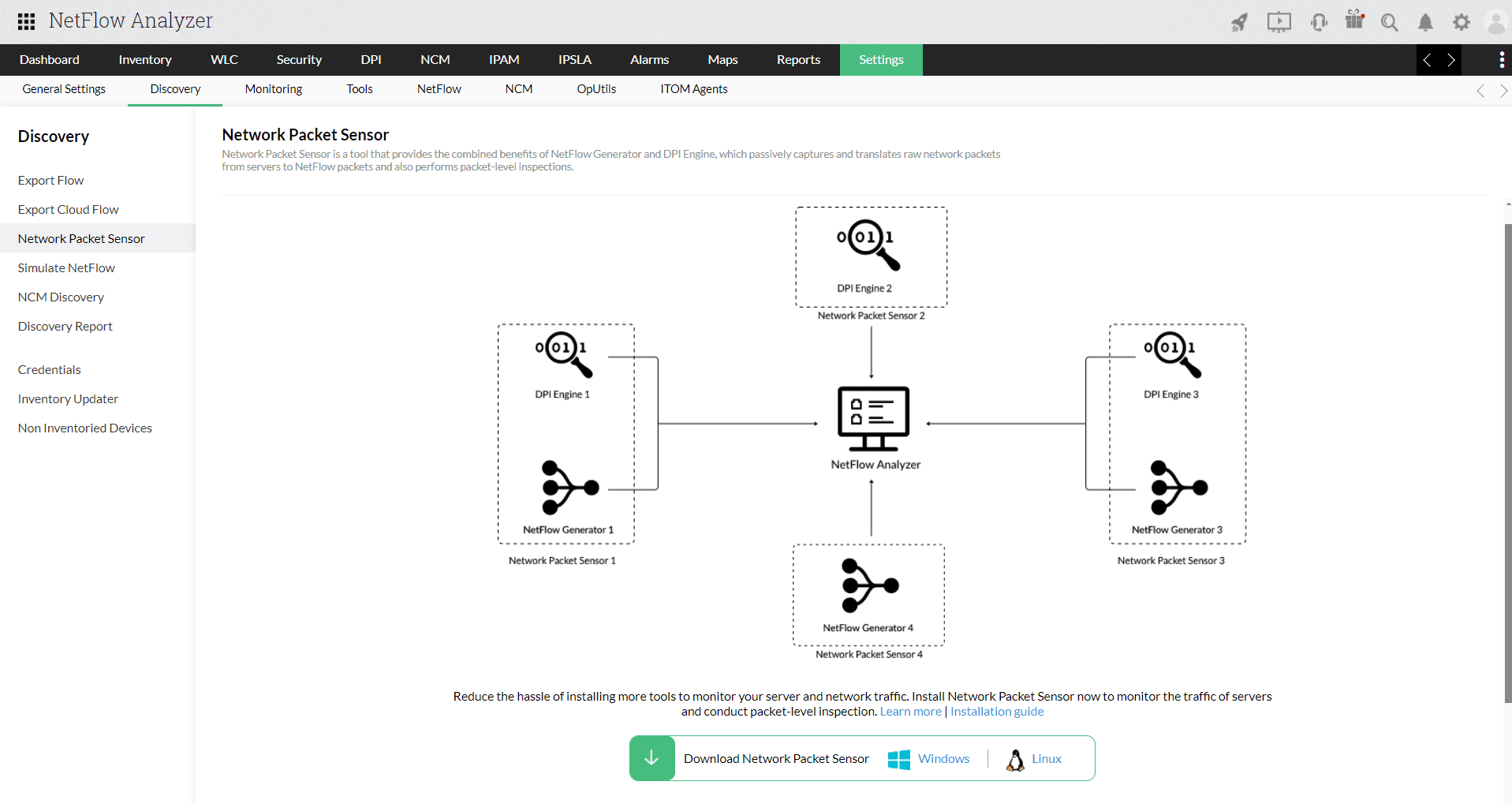Open the Dashboard menu

[x=50, y=60]
